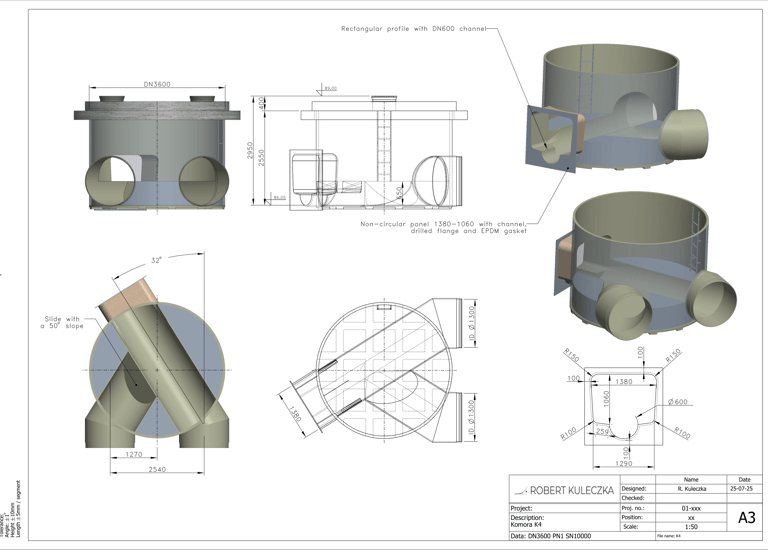This screenshot has width=768, height=550.
Task: Click the 'Non-circular panel 1380-1060' annotation
Action: [x=443, y=227]
